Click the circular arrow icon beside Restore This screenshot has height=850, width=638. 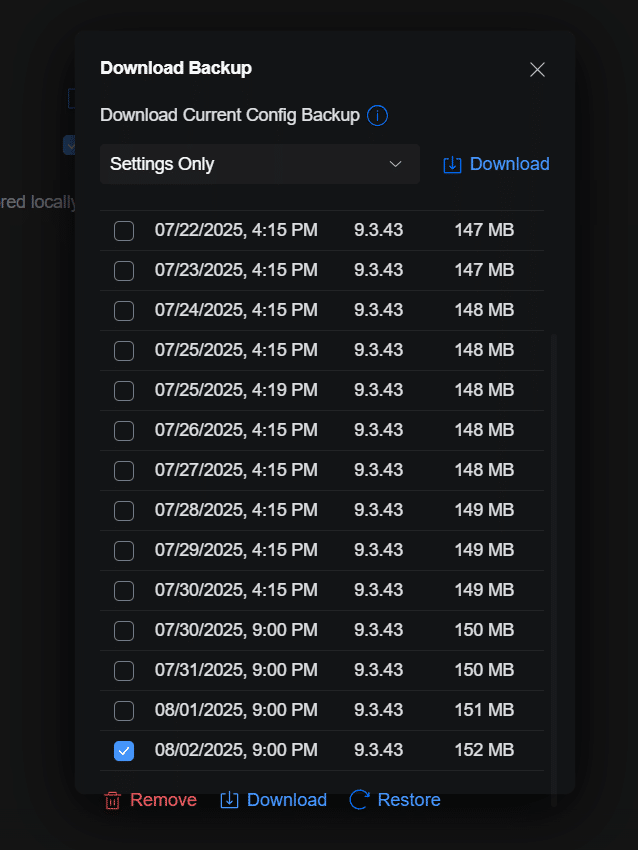(x=359, y=799)
